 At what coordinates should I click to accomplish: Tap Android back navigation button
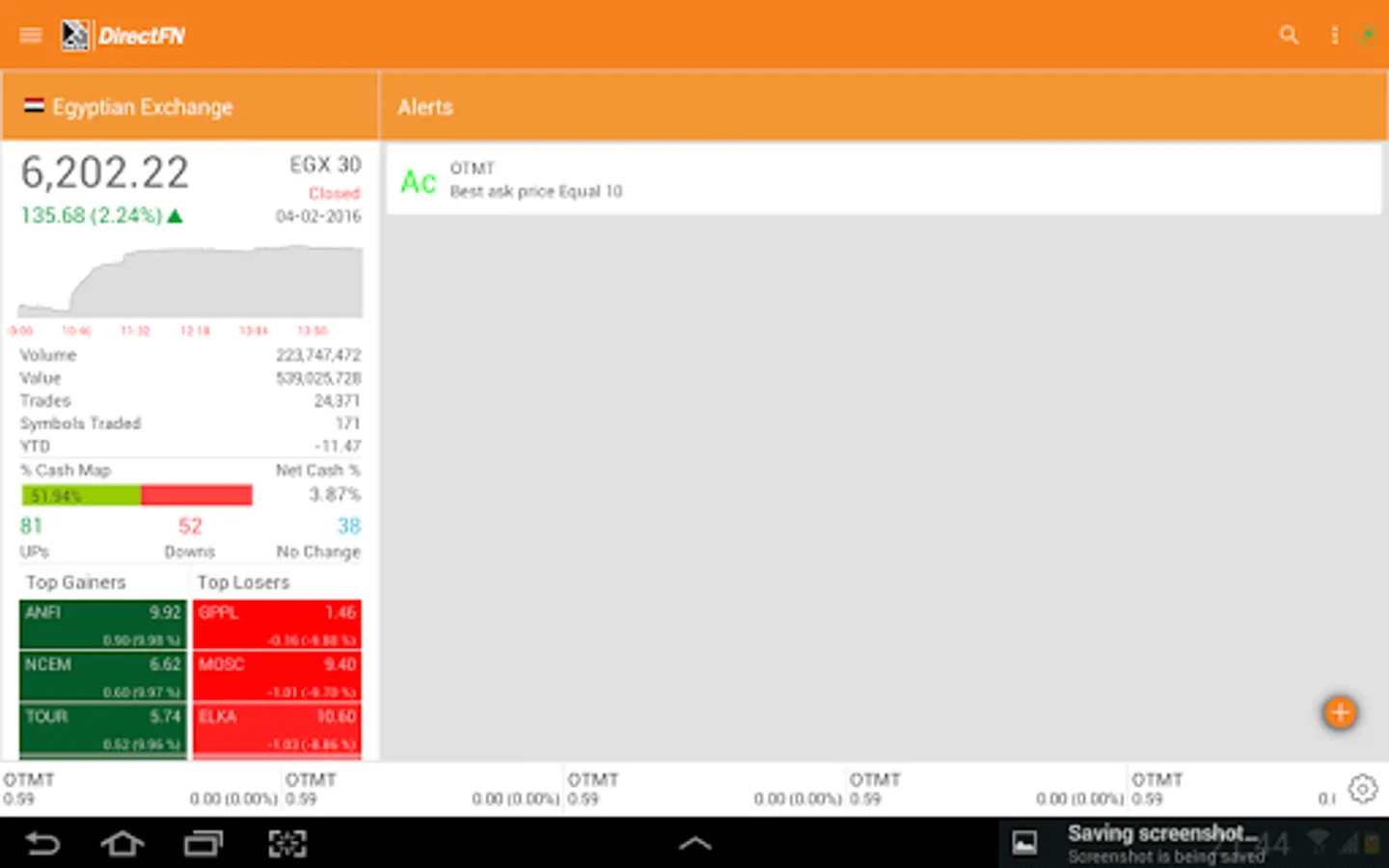(42, 844)
